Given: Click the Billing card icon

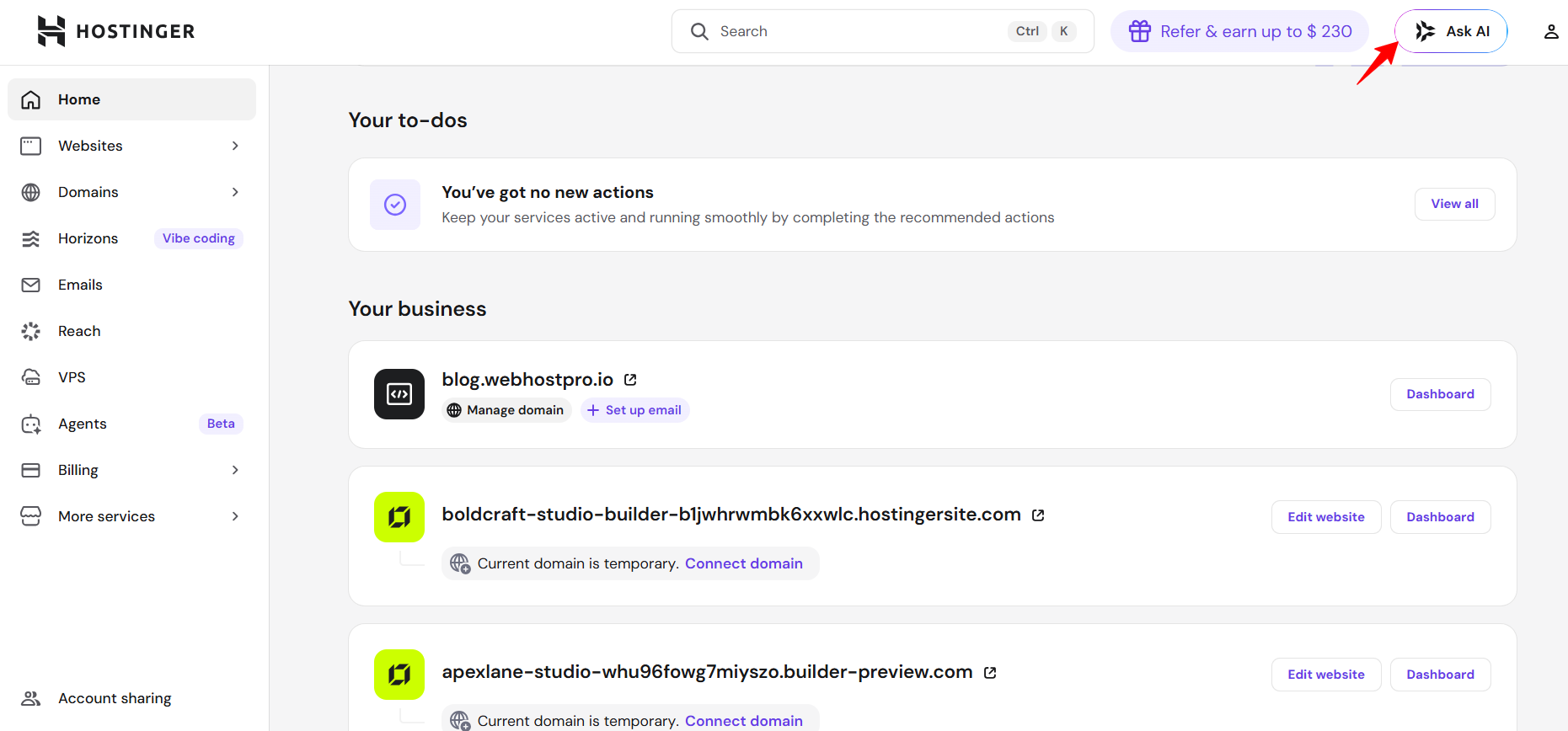Looking at the screenshot, I should 31,470.
